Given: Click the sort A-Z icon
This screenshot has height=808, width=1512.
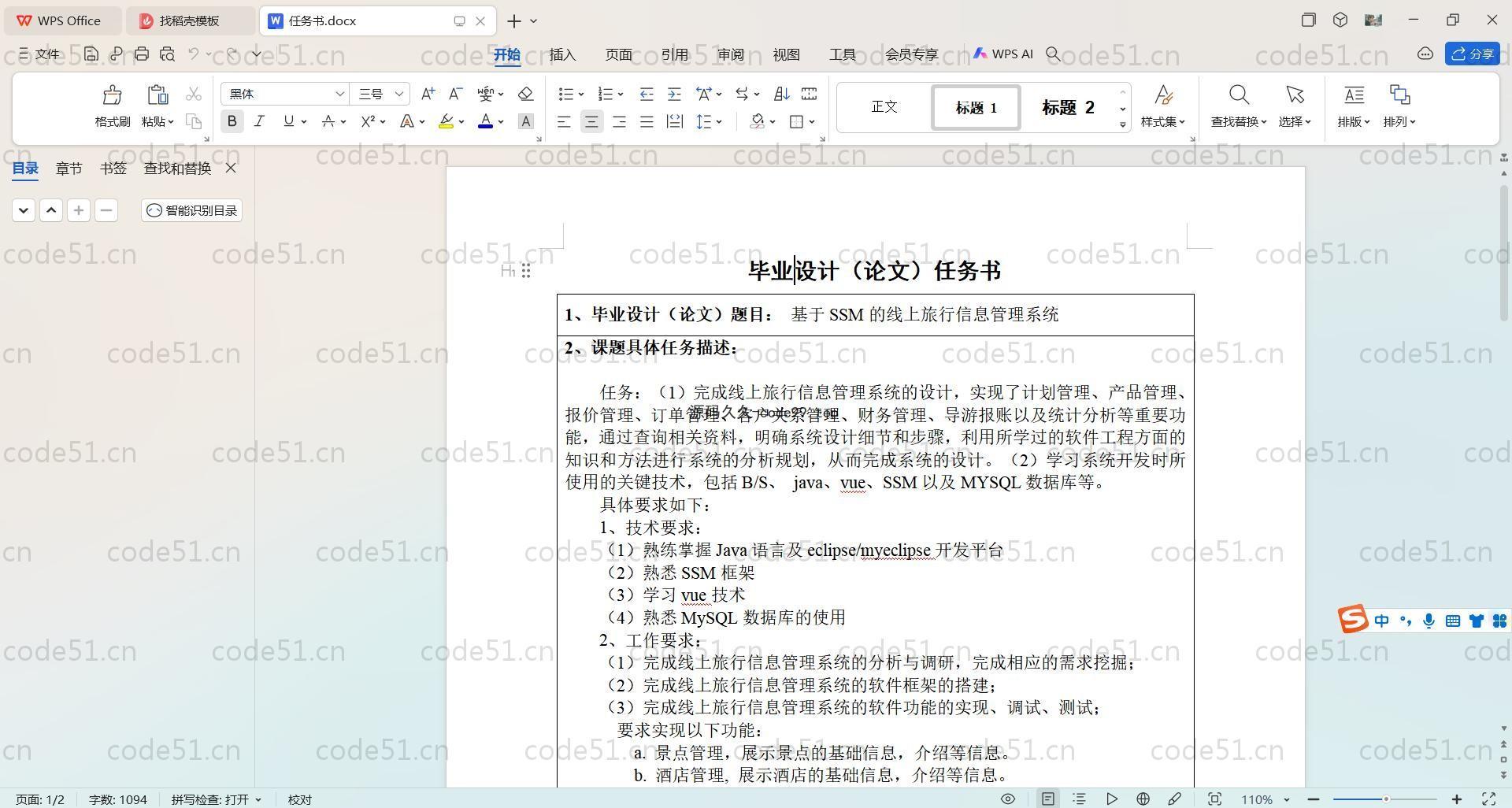Looking at the screenshot, I should click(781, 94).
